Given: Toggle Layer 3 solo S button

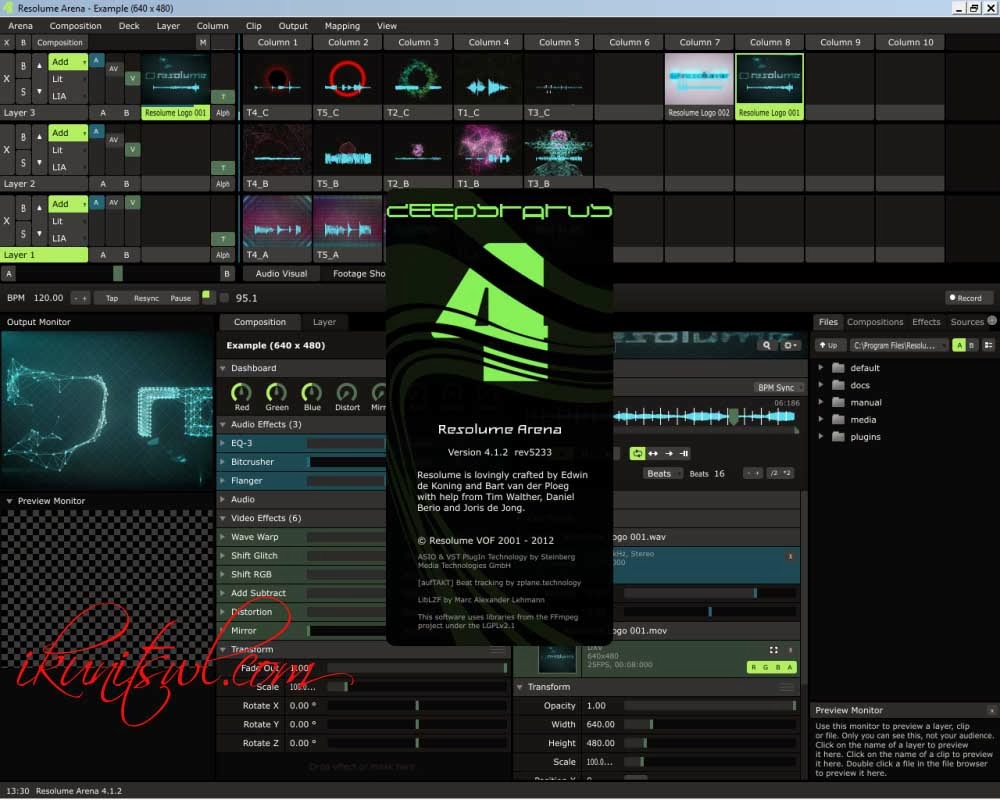Looking at the screenshot, I should (23, 92).
